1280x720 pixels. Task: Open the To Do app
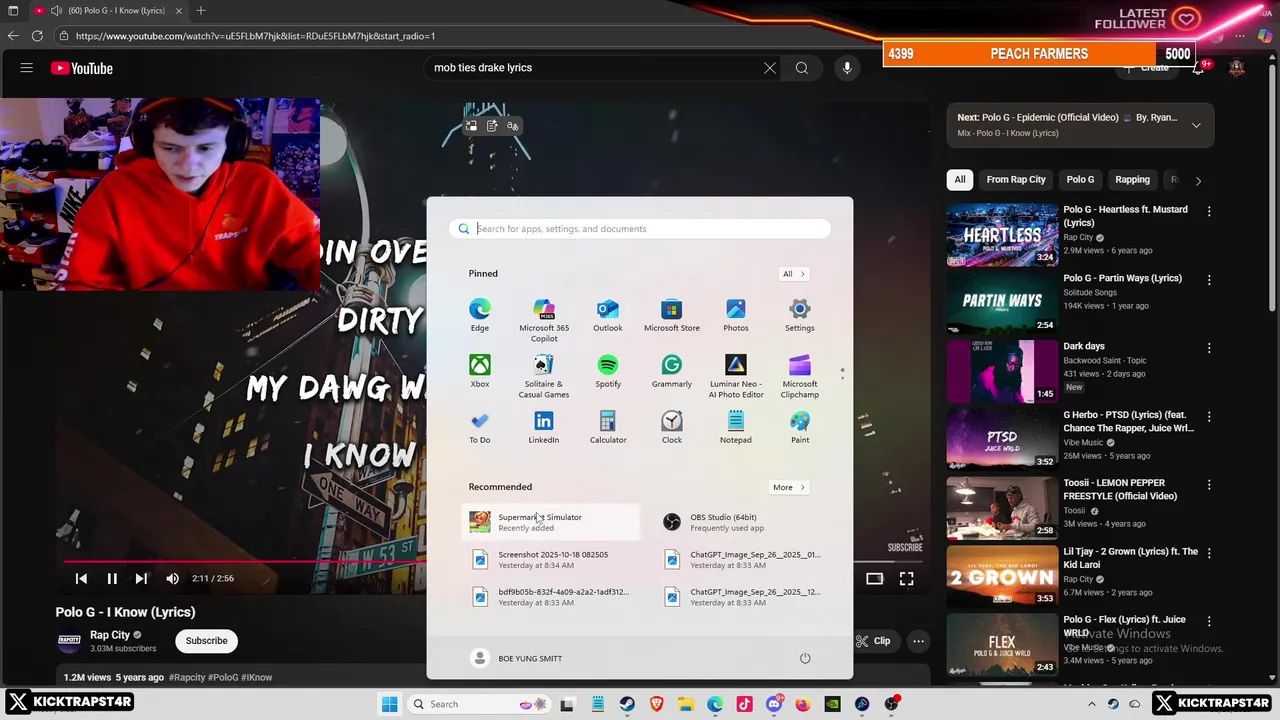pos(480,427)
